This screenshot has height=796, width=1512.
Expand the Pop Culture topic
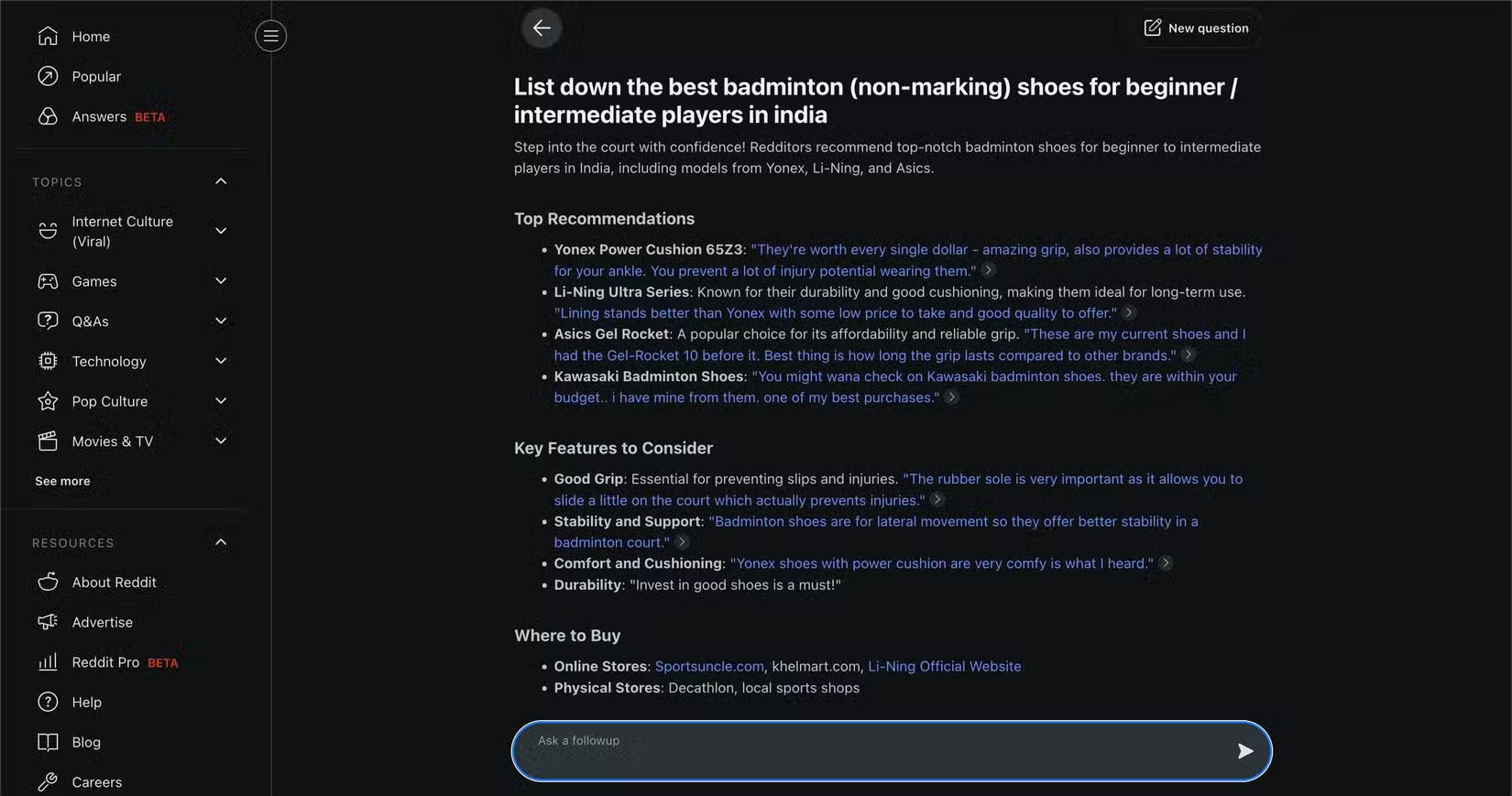click(221, 400)
